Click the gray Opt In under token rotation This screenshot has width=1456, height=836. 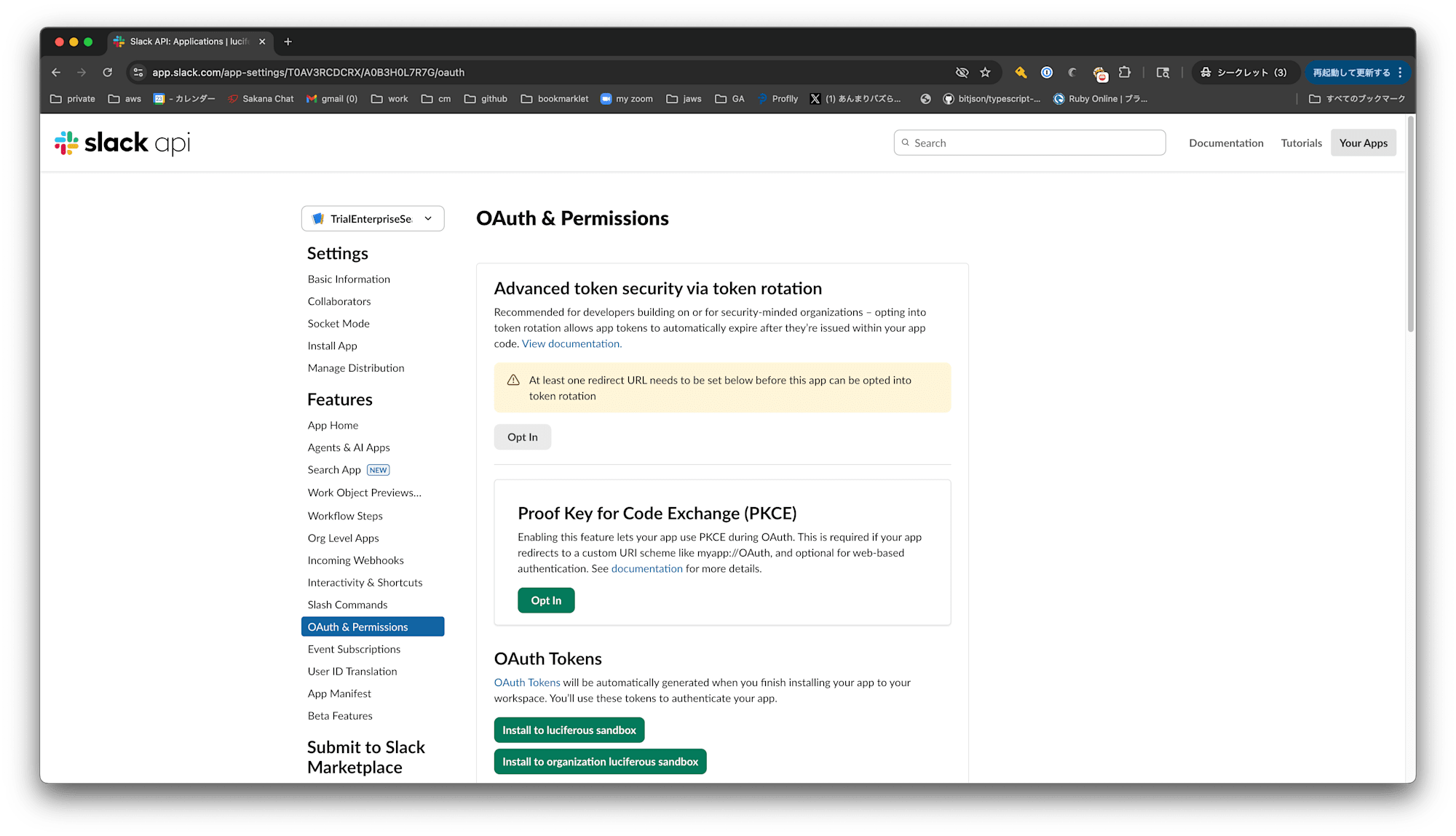pos(523,437)
